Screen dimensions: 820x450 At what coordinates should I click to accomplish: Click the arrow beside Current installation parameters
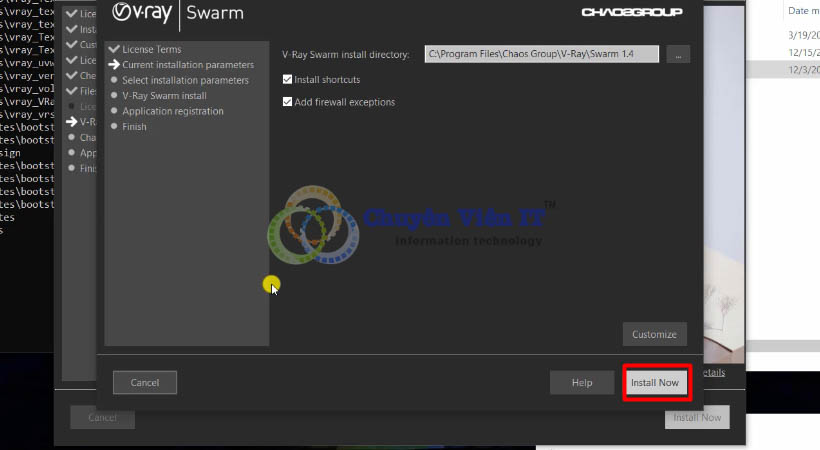[x=114, y=65]
